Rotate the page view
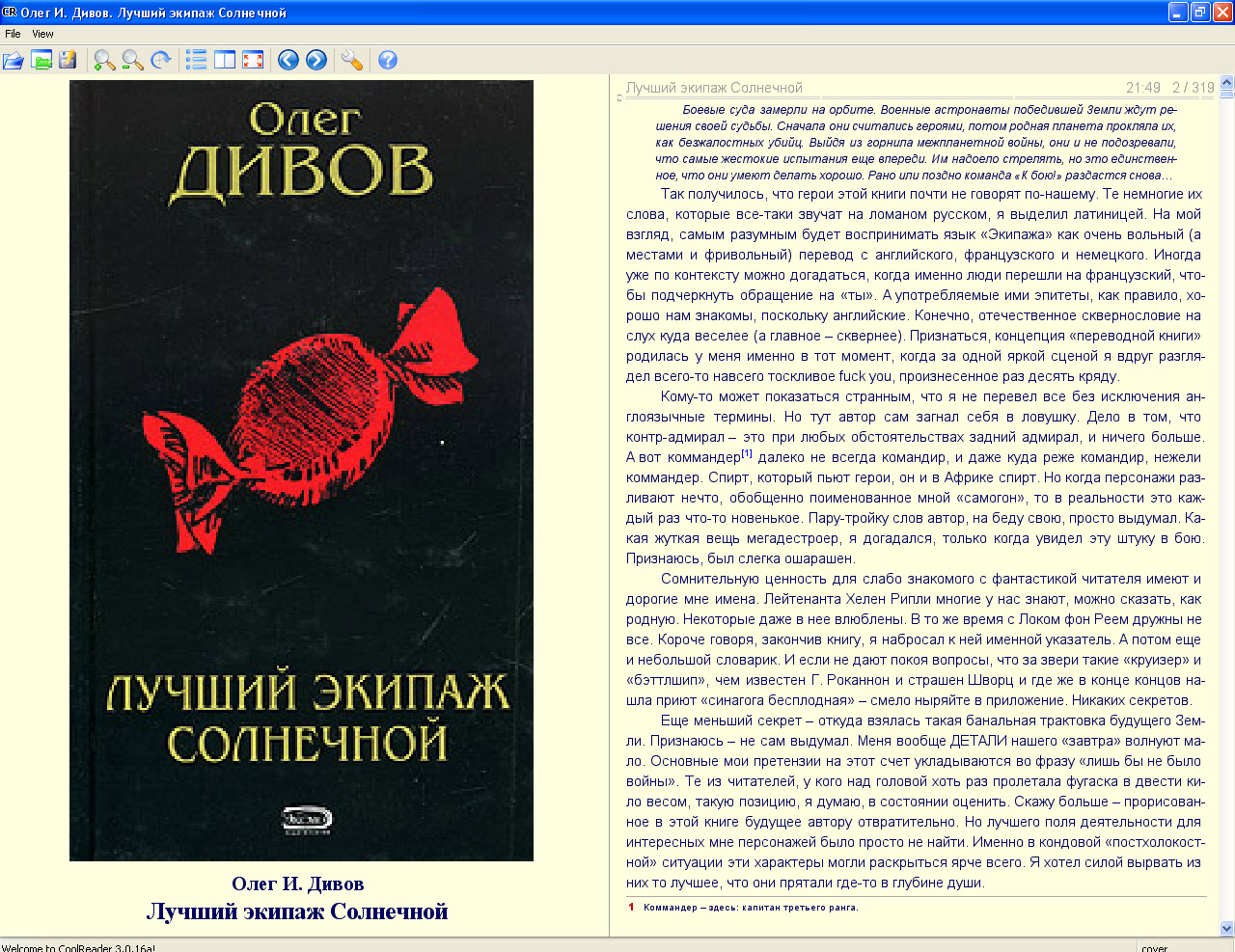 [161, 60]
